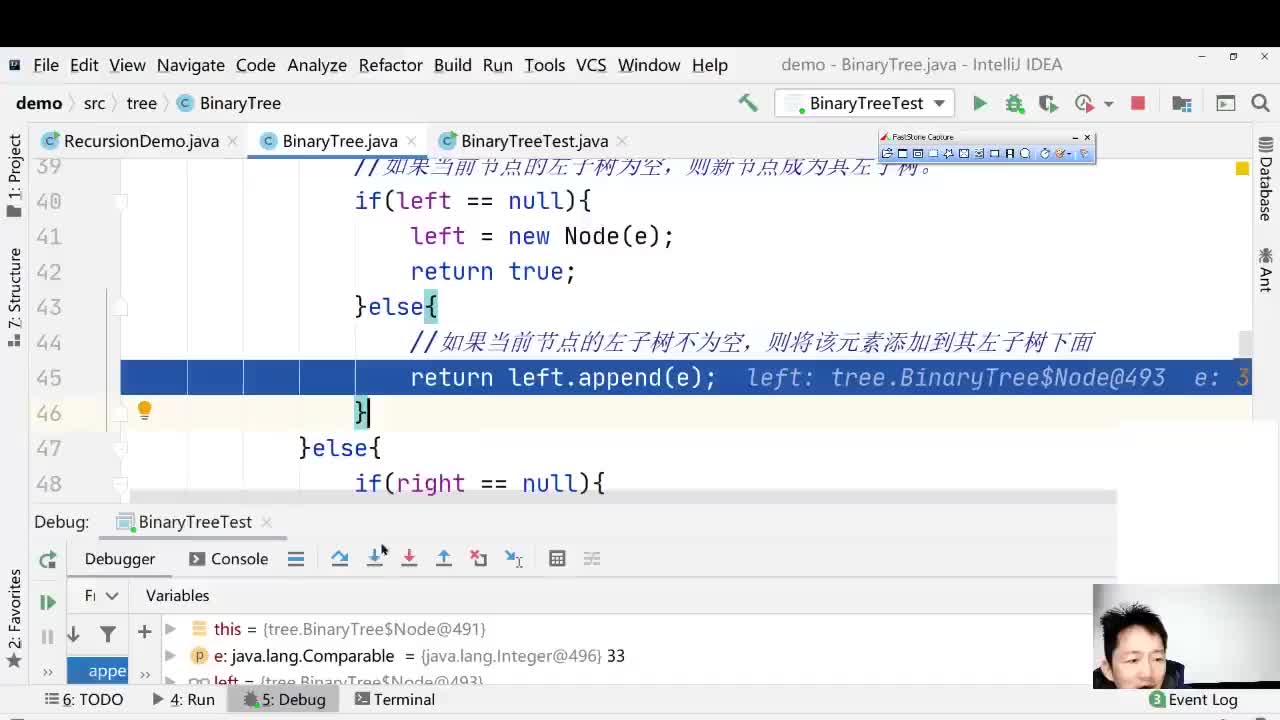Open the 7: Structure side panel

click(14, 297)
